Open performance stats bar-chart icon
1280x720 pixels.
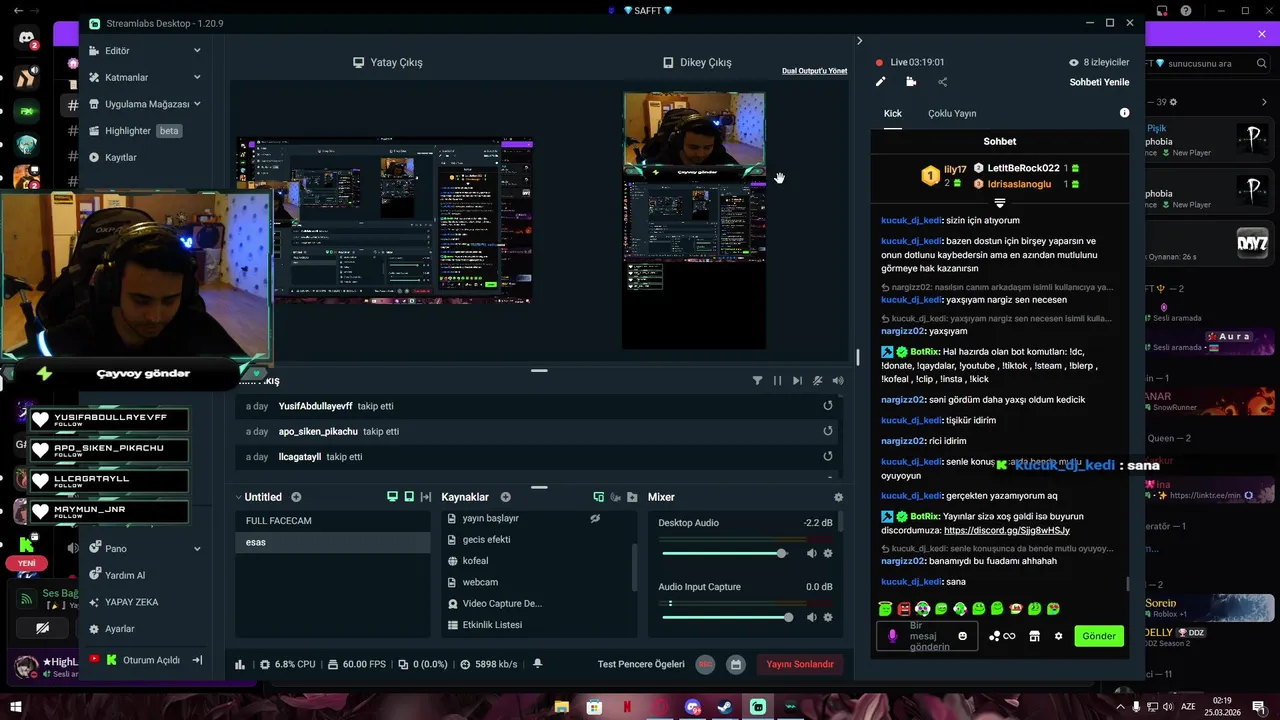[x=240, y=664]
